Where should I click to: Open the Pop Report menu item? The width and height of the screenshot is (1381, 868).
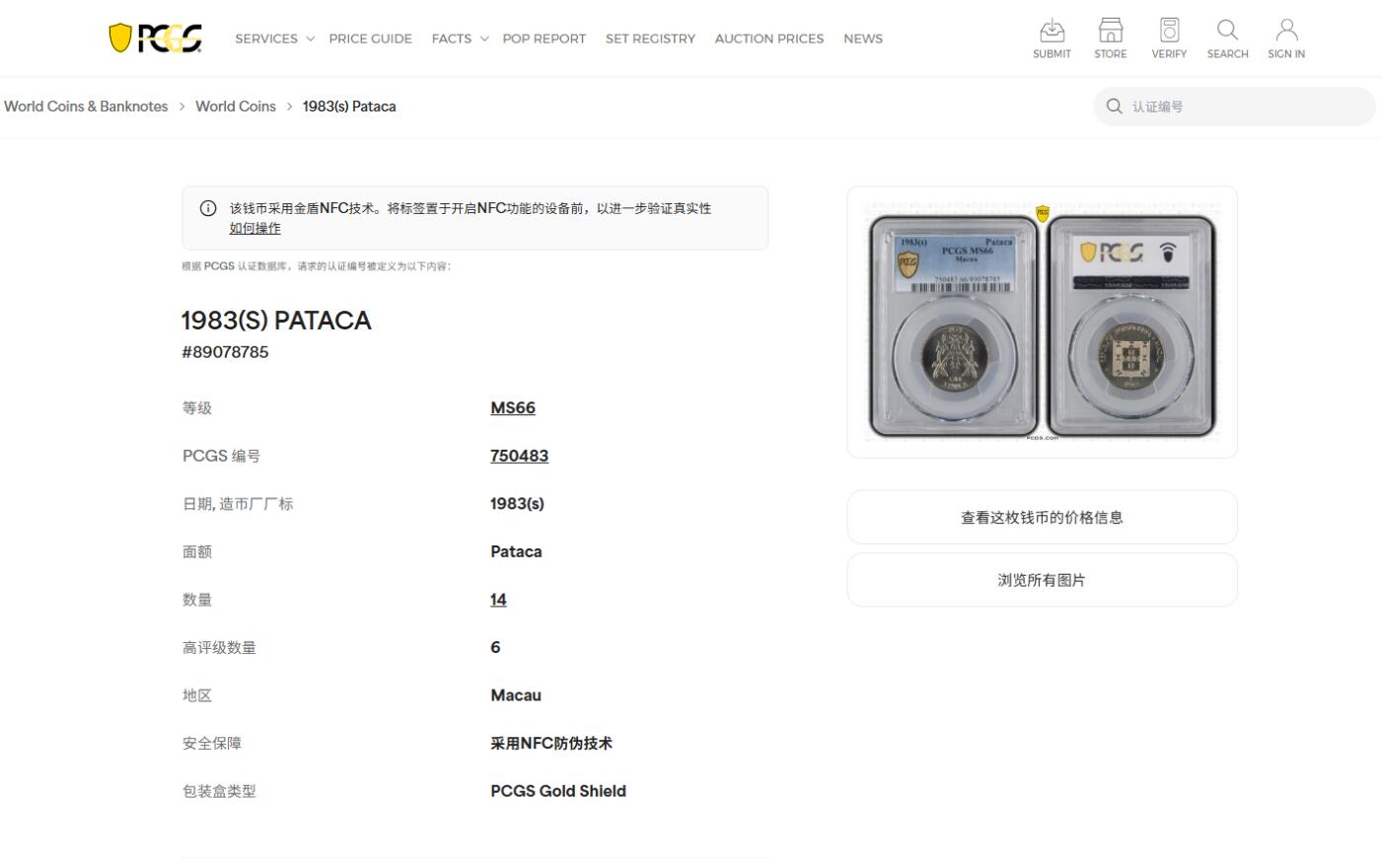pyautogui.click(x=544, y=38)
